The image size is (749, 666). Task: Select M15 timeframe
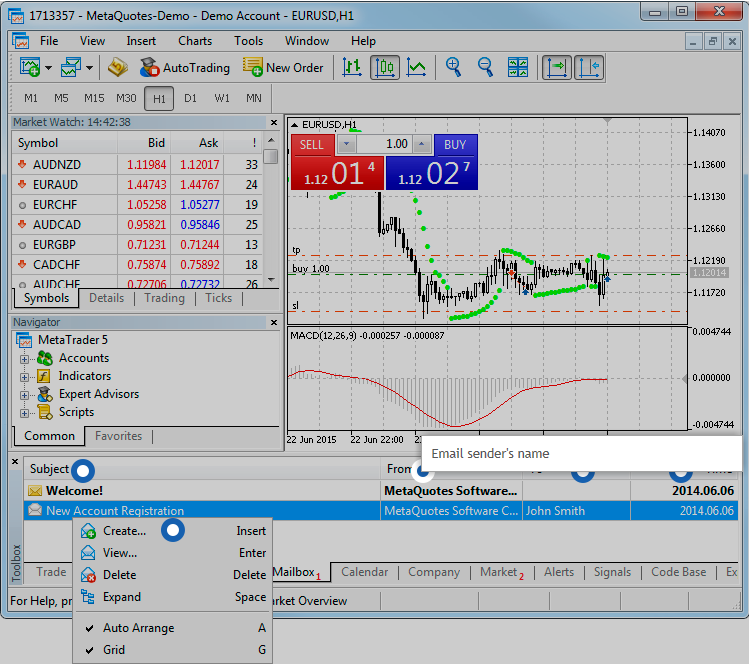click(94, 98)
